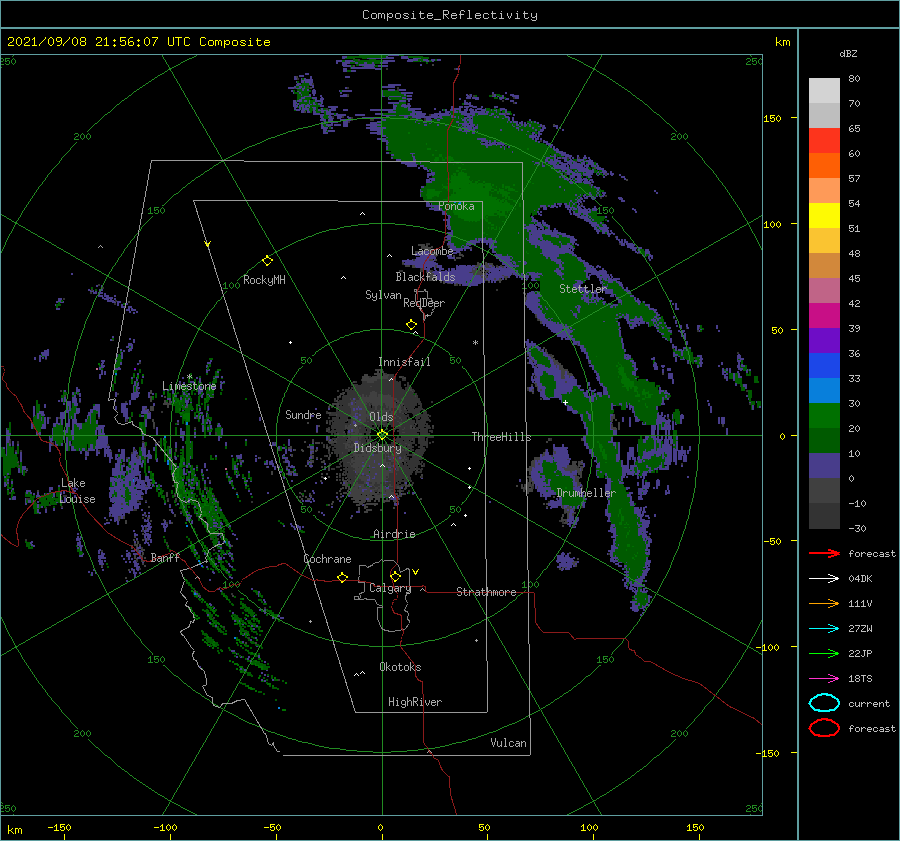Click the Calgary label
Screen dimensions: 900x841
(390, 588)
